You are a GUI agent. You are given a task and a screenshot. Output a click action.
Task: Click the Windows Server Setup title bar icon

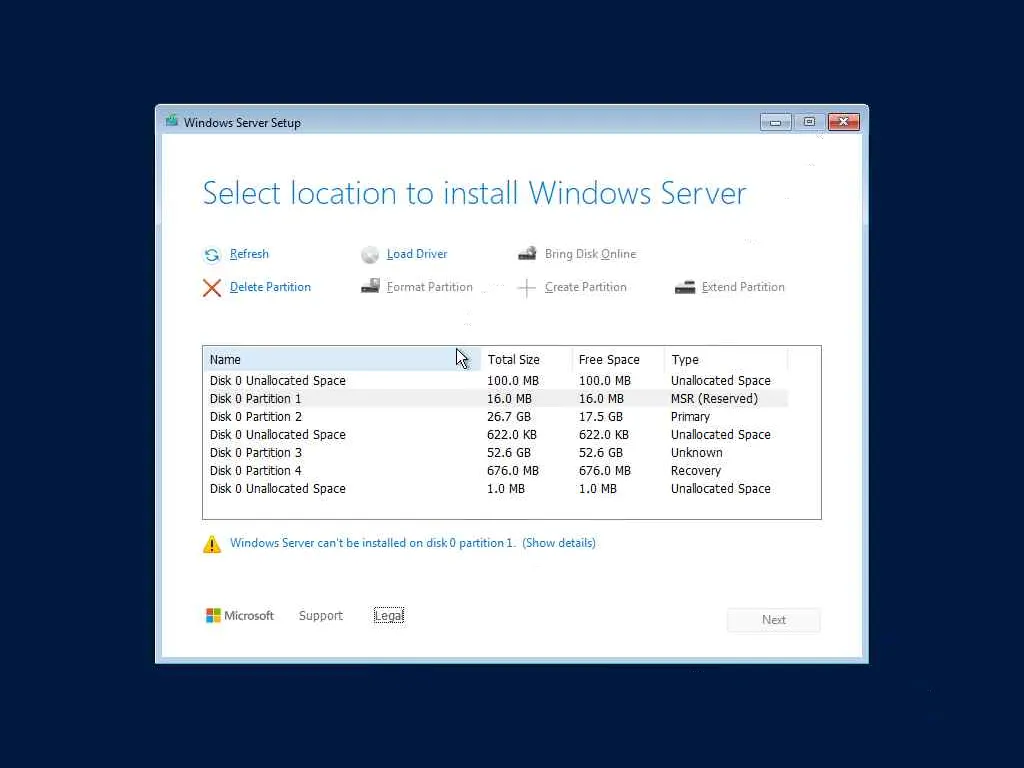[172, 121]
